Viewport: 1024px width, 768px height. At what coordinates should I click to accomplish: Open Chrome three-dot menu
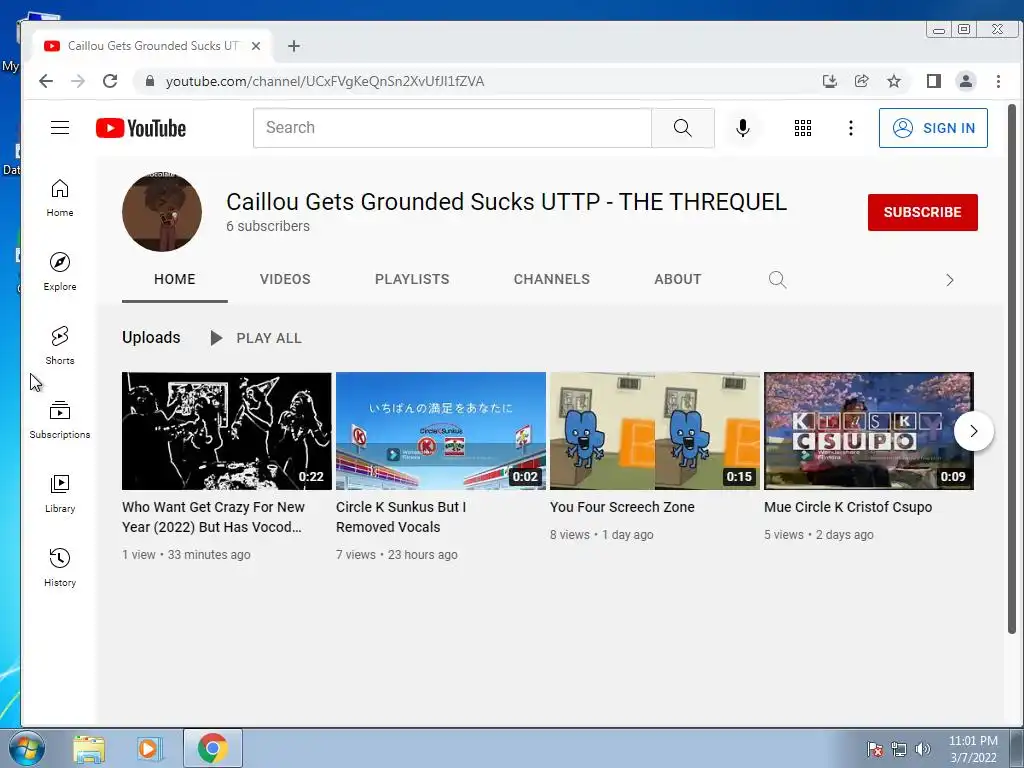(998, 81)
